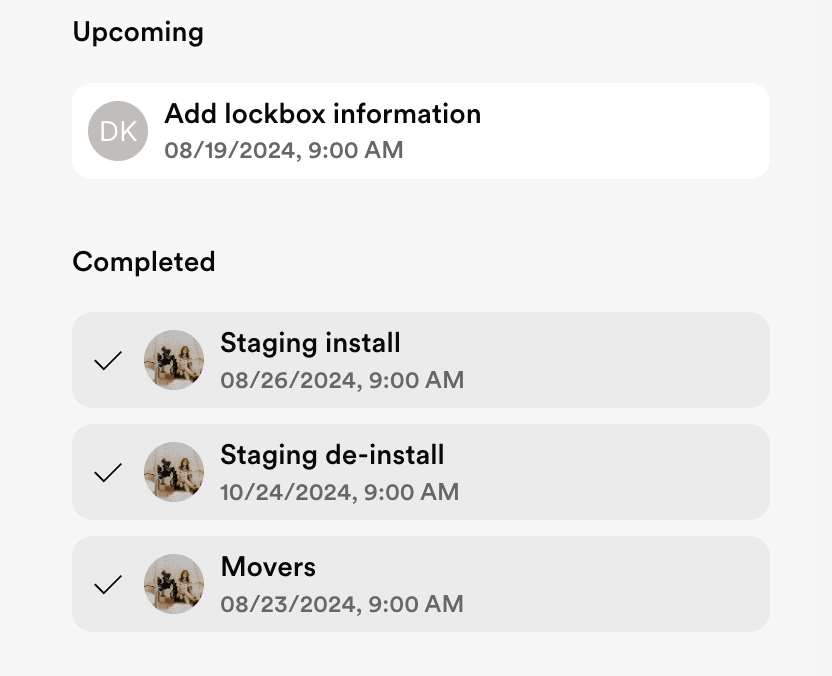Click the Completed section heading
The image size is (832, 676).
(x=144, y=262)
